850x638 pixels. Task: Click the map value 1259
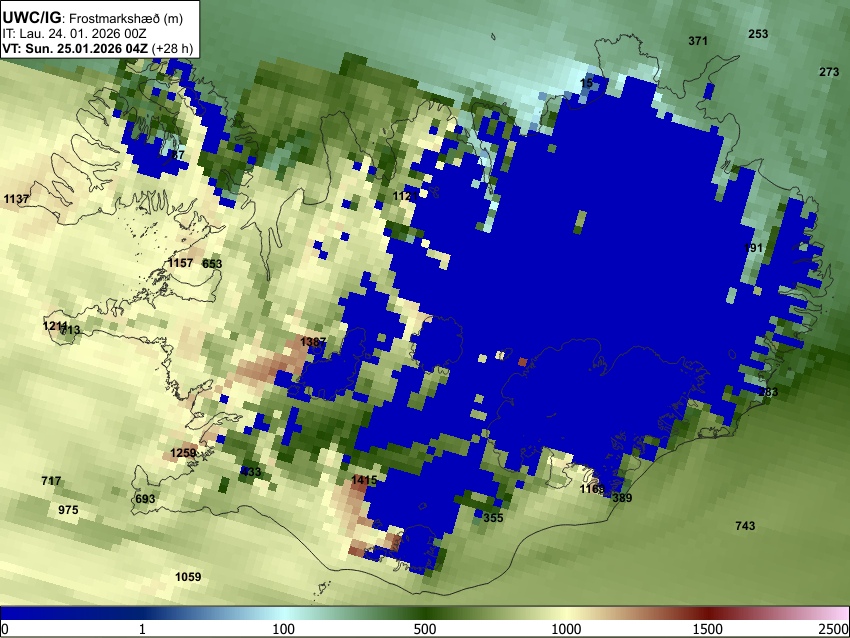click(x=183, y=453)
